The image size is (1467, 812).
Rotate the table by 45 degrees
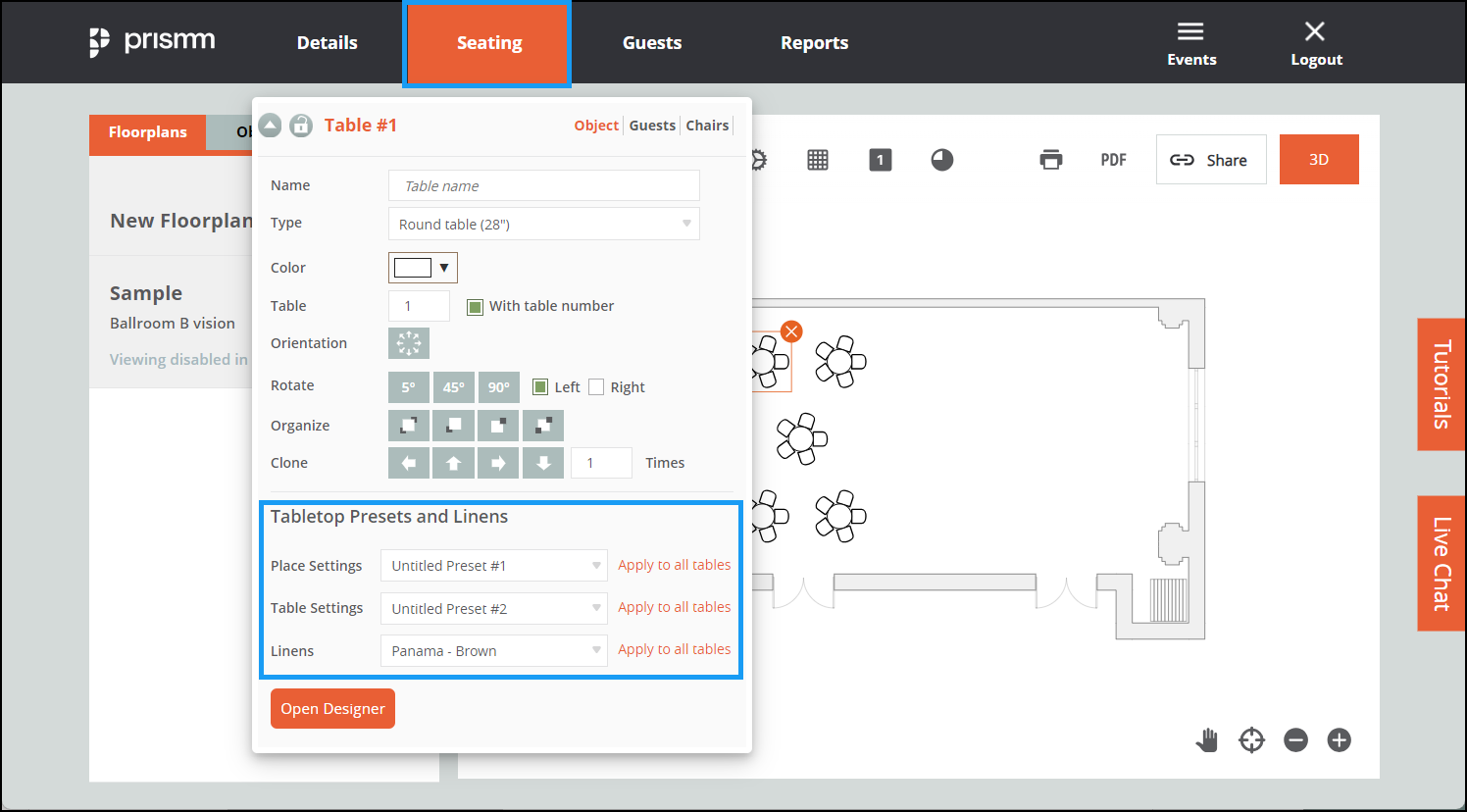(x=454, y=387)
